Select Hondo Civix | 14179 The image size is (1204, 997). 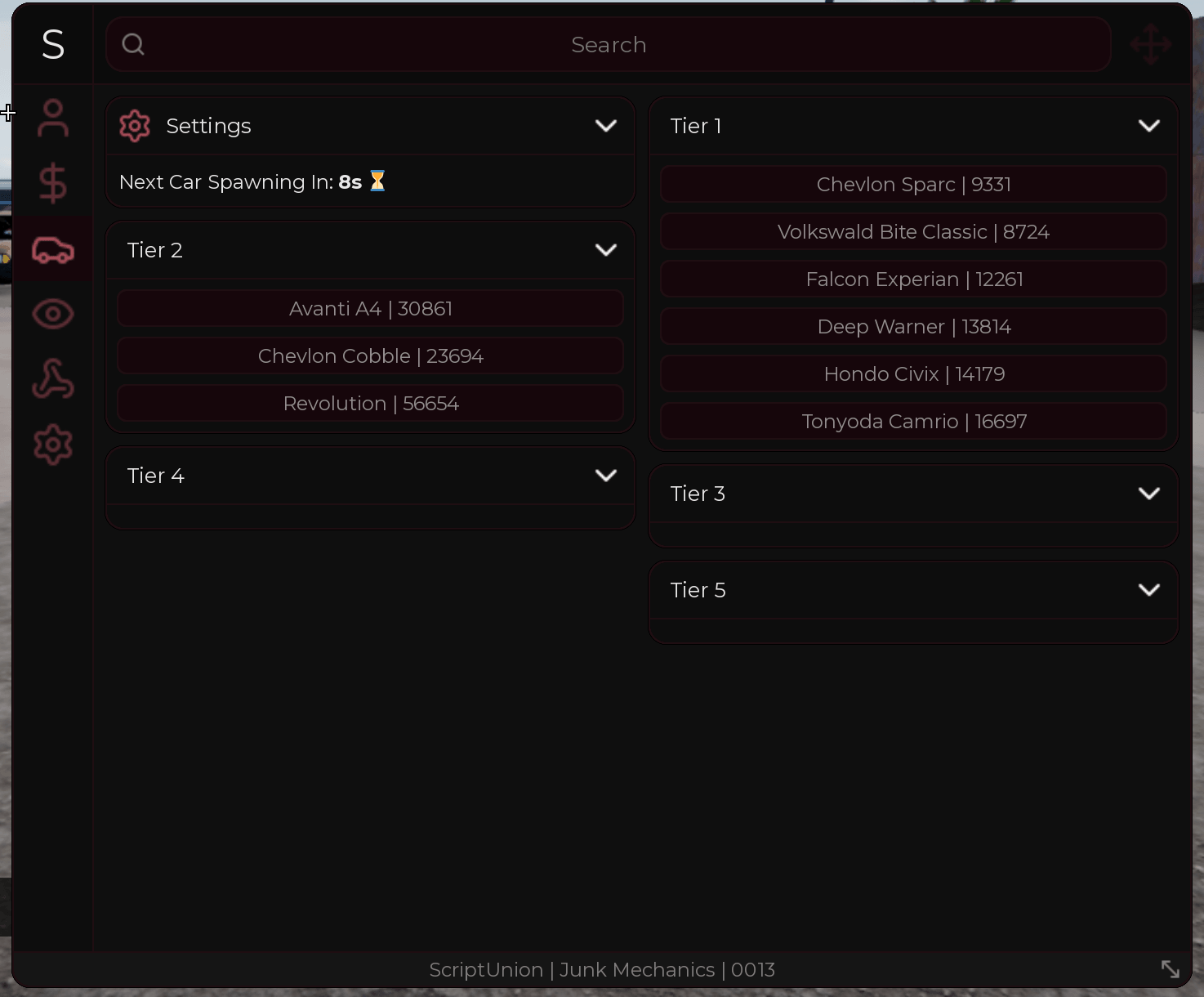pyautogui.click(x=913, y=374)
